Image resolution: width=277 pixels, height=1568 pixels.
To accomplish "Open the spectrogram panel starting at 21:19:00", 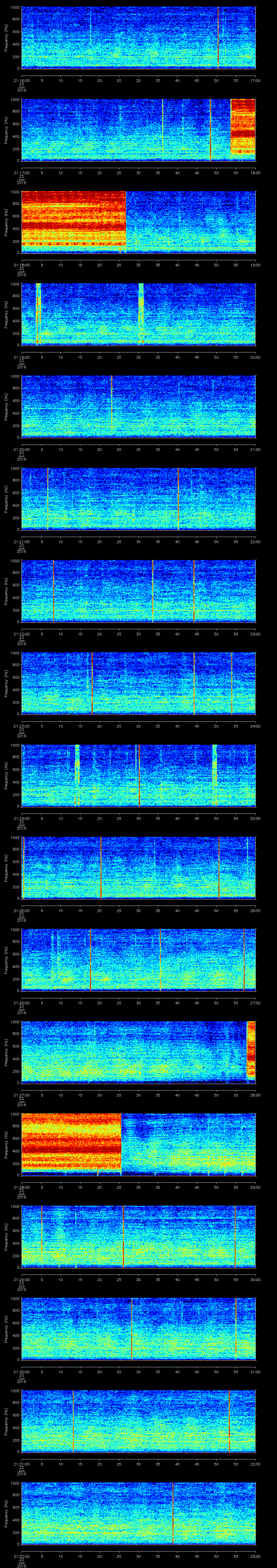I will point(138,313).
